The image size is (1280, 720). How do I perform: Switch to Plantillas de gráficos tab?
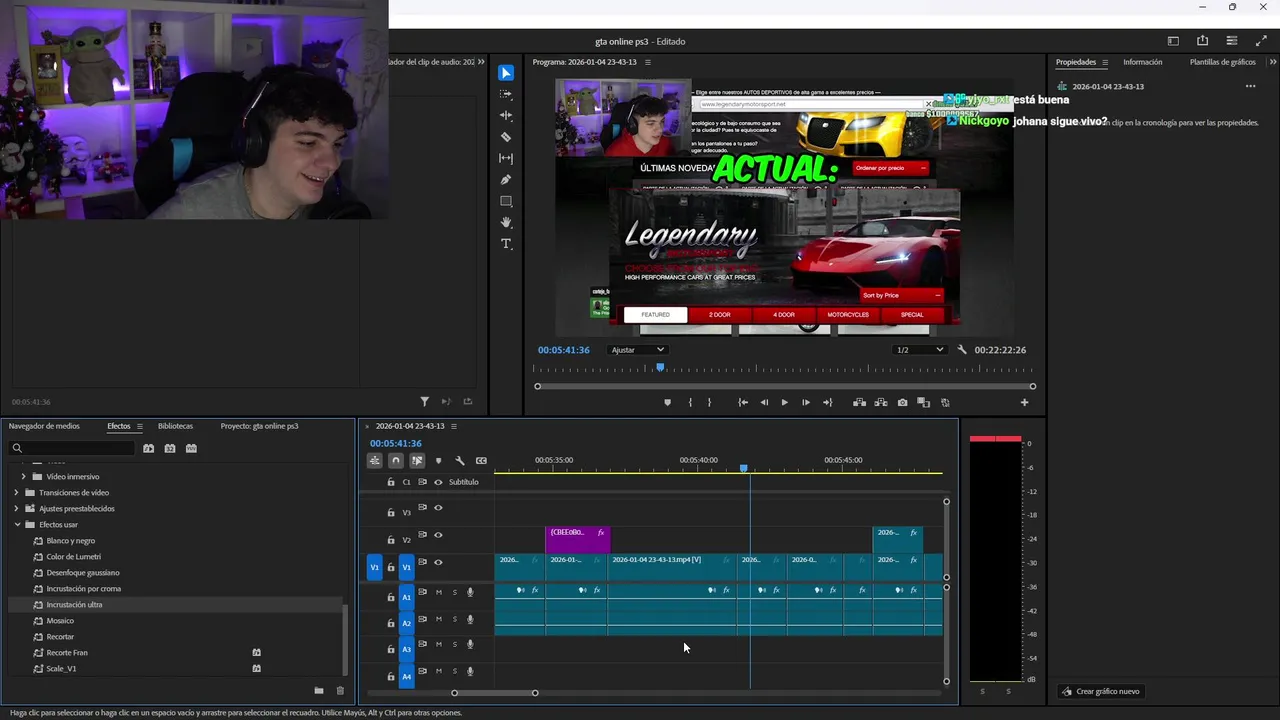[1222, 62]
